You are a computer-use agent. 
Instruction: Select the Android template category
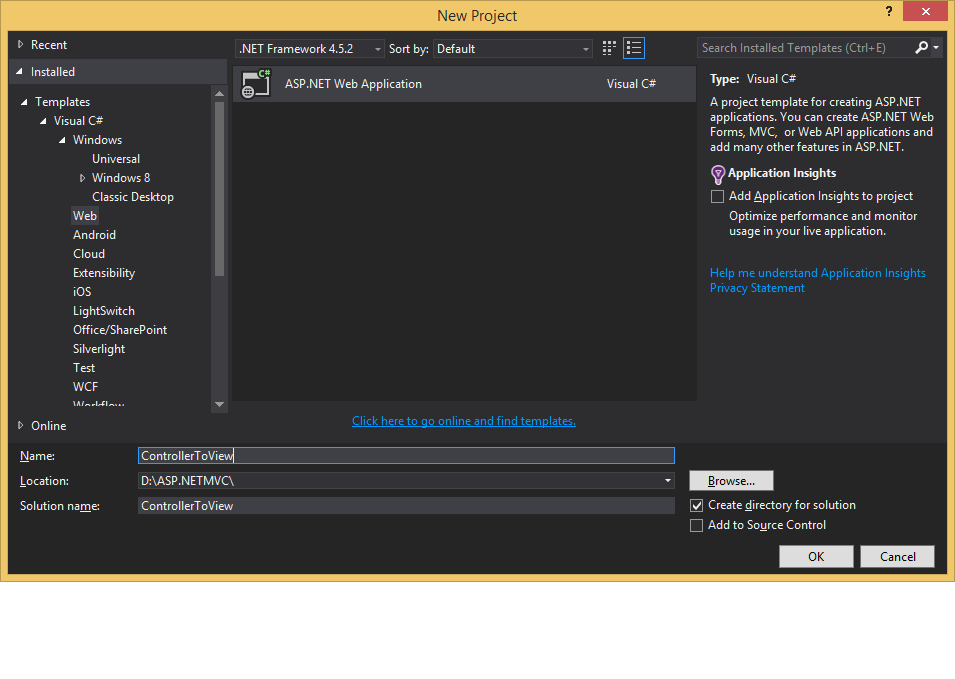pos(94,234)
